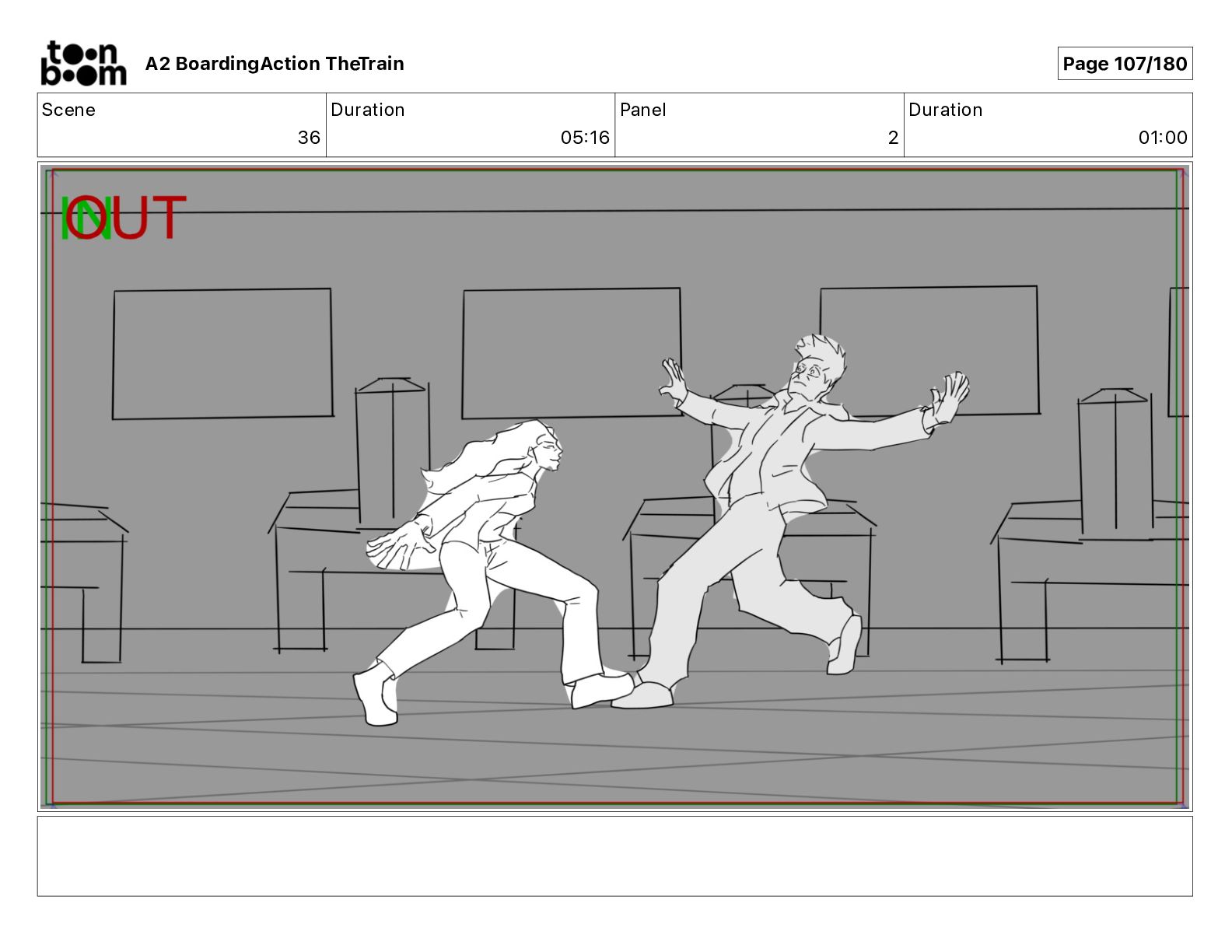Image resolution: width=1232 pixels, height=952 pixels.
Task: Click the 'Panel' label
Action: tap(643, 110)
